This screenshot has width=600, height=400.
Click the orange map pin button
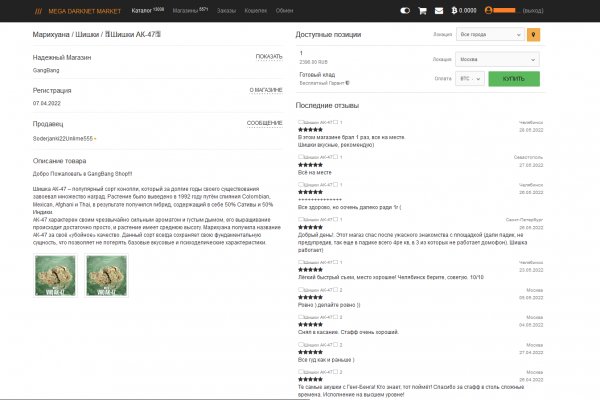click(x=533, y=34)
